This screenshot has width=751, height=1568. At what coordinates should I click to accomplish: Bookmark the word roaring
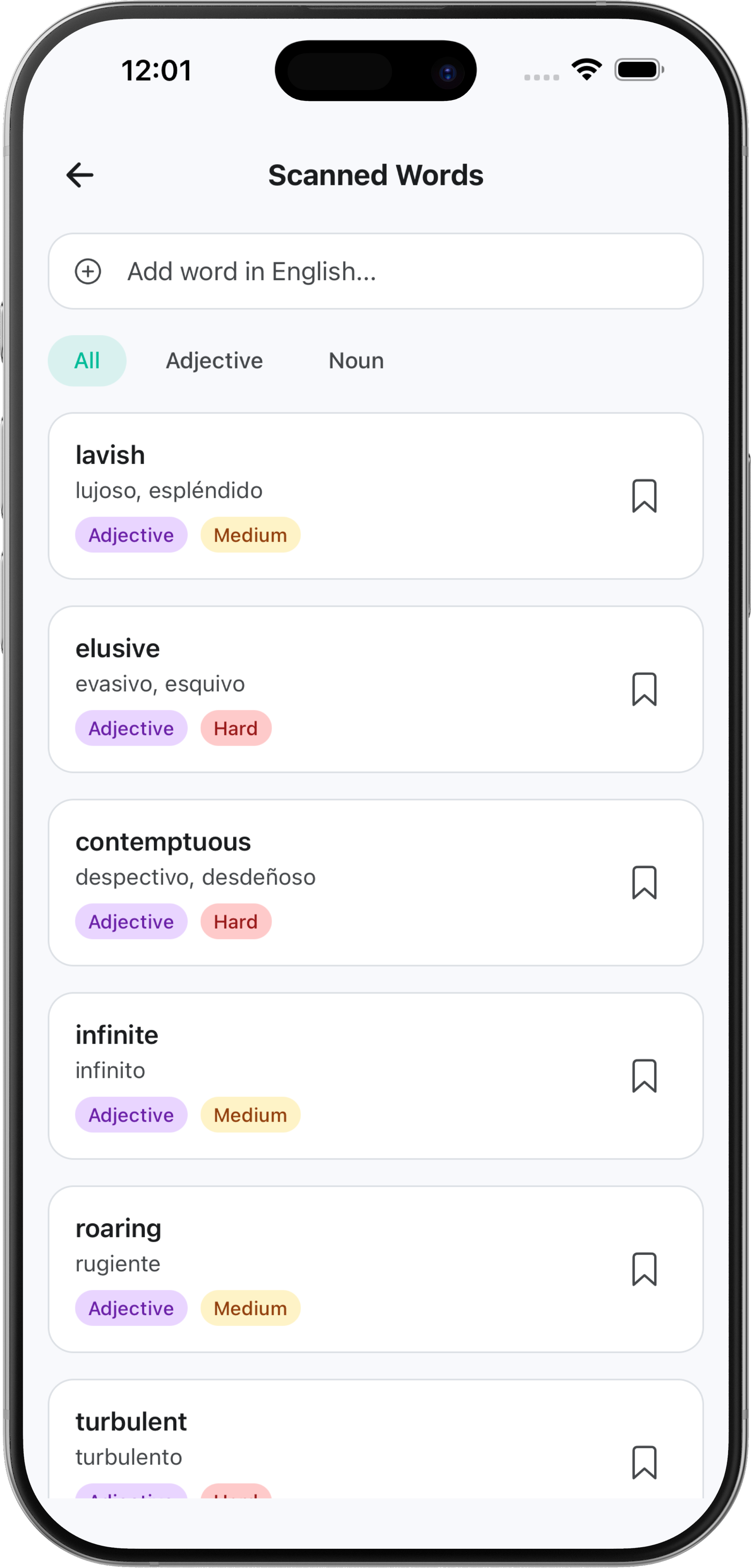(x=644, y=1270)
